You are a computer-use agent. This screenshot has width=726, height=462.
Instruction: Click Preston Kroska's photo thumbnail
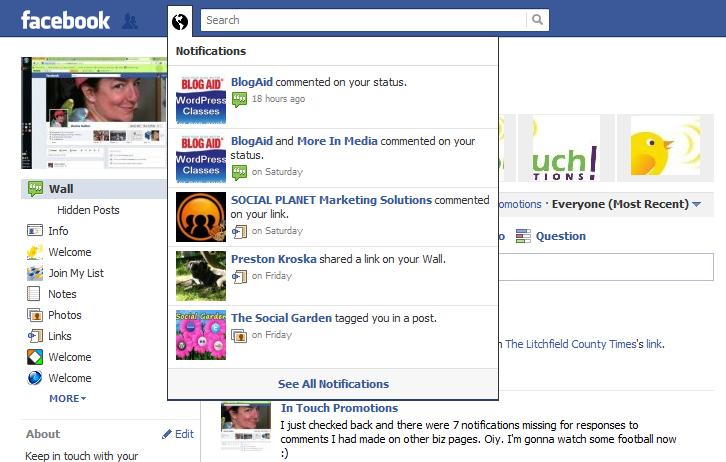click(x=201, y=276)
